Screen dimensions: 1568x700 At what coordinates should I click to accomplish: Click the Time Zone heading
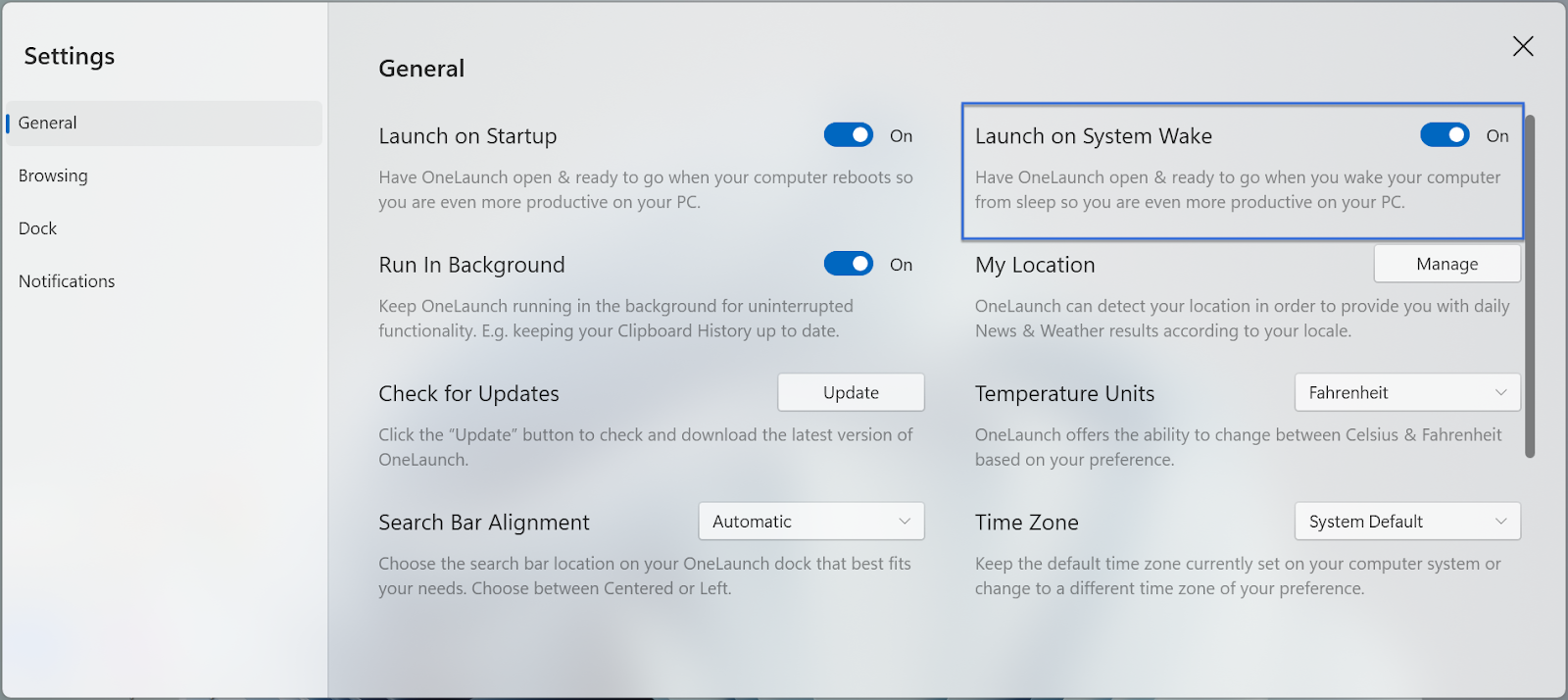pyautogui.click(x=1026, y=523)
